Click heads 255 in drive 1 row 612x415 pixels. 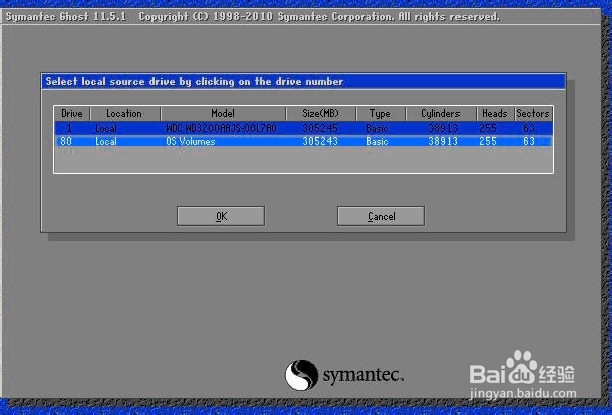tap(488, 128)
